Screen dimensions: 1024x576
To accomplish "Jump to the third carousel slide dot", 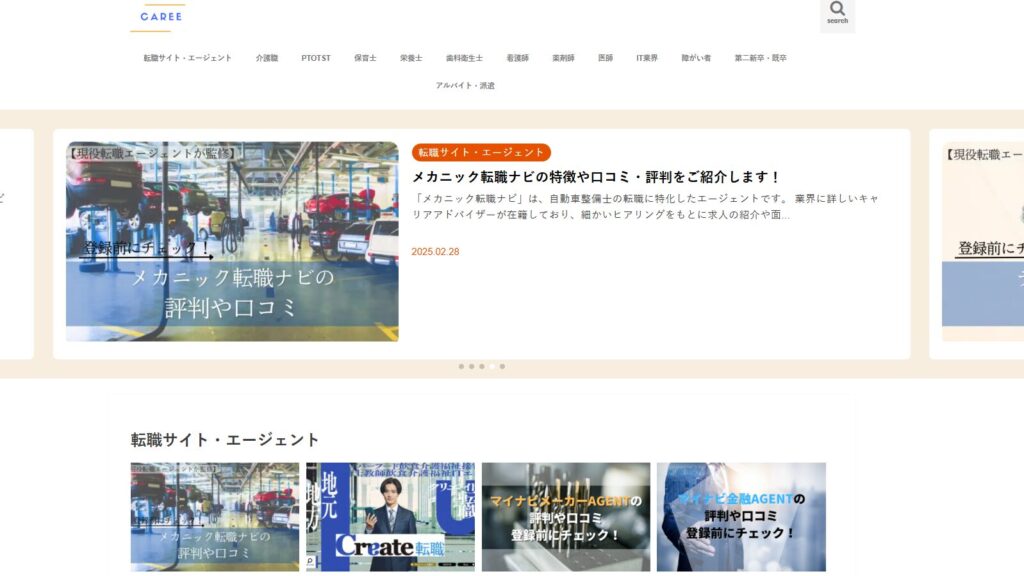I will click(482, 366).
